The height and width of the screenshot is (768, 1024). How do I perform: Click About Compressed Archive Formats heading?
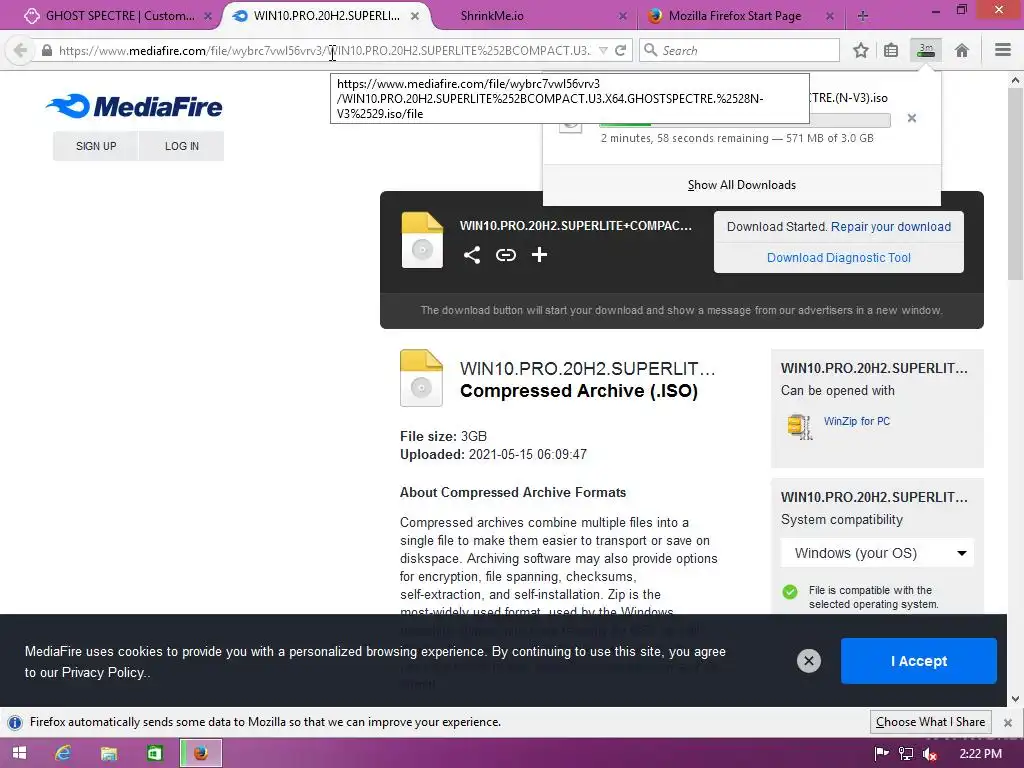coord(513,492)
